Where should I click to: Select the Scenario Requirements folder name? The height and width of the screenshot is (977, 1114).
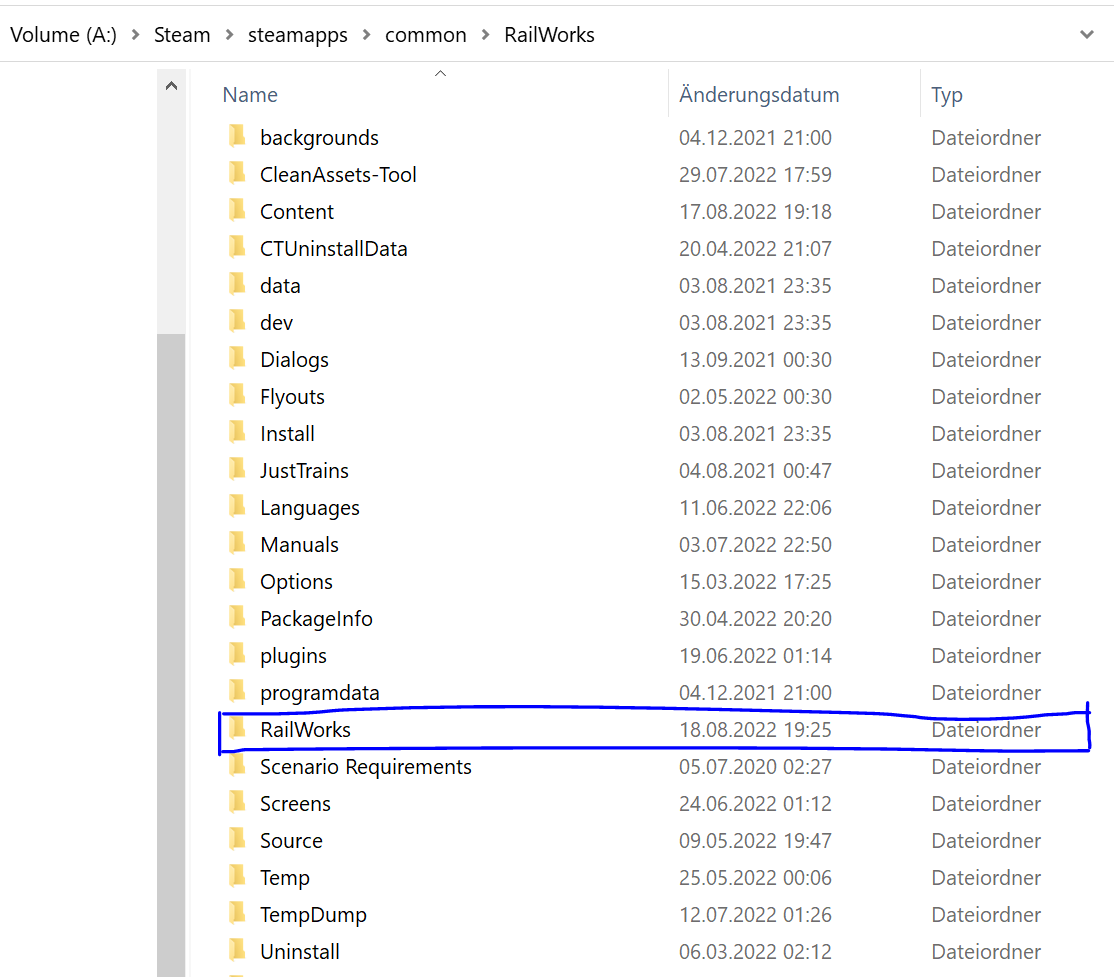(365, 766)
